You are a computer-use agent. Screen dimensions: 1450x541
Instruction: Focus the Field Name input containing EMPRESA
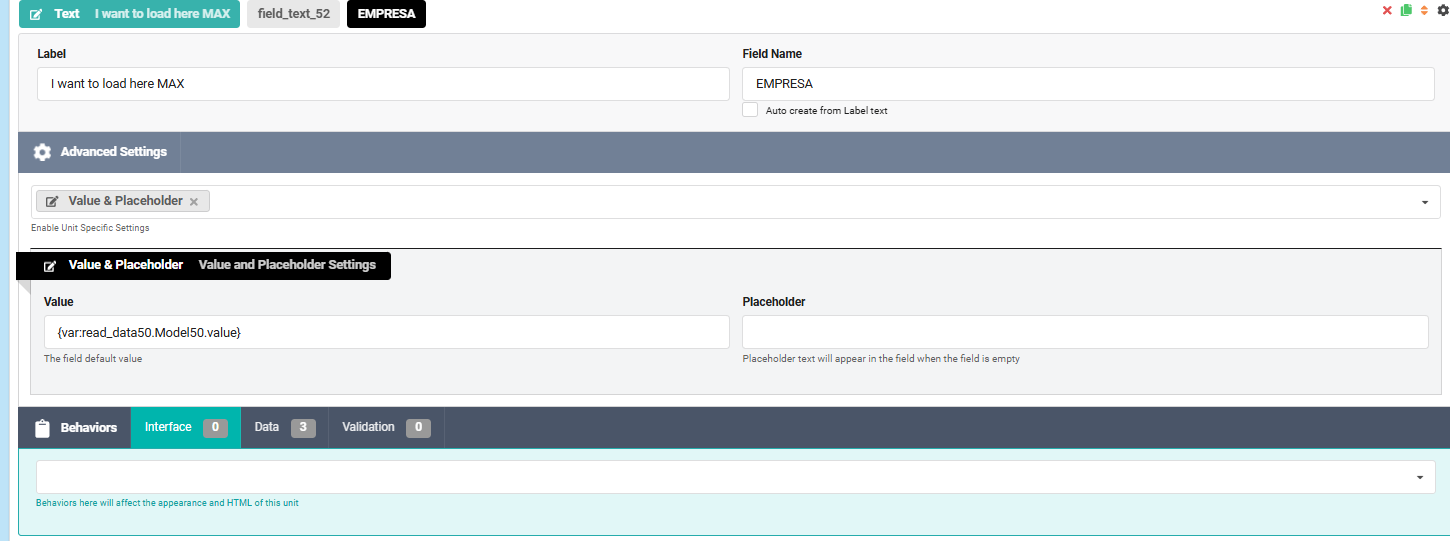pyautogui.click(x=1088, y=84)
